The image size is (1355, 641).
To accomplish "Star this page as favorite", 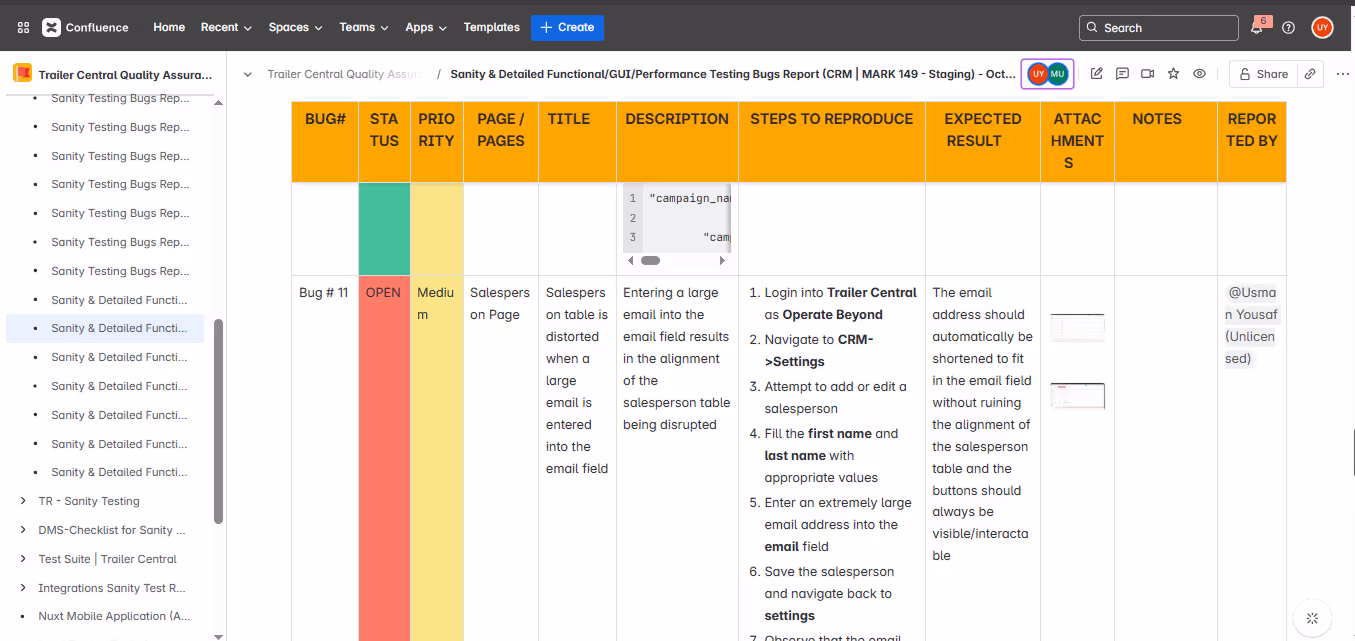I will (x=1173, y=74).
